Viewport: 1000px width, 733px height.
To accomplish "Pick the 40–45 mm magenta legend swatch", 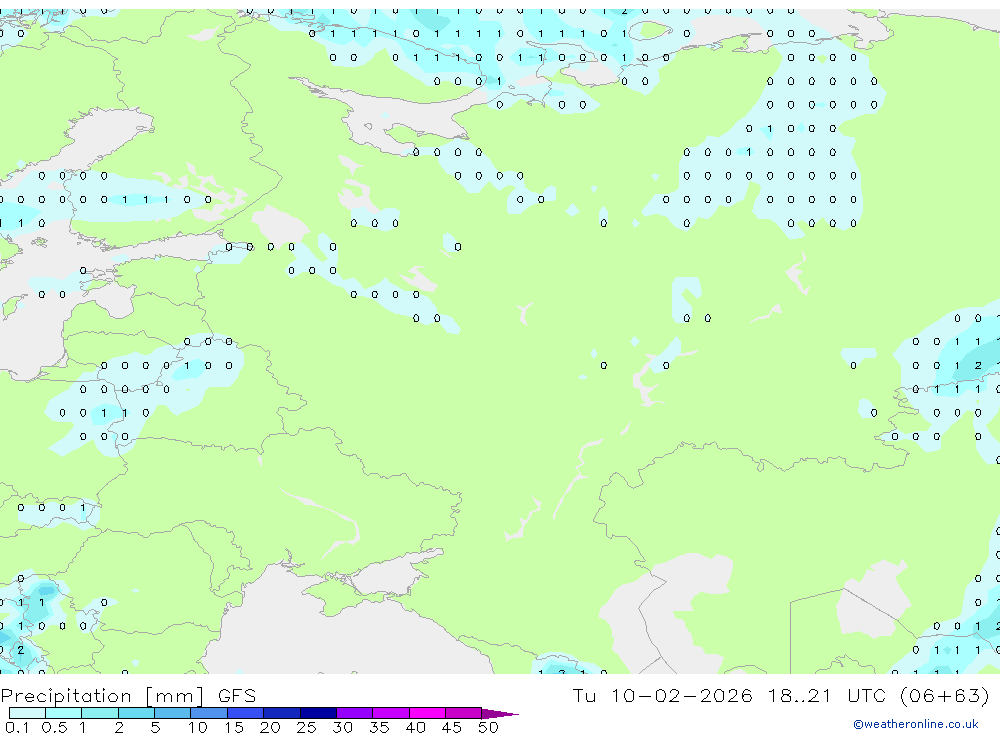I will [427, 713].
